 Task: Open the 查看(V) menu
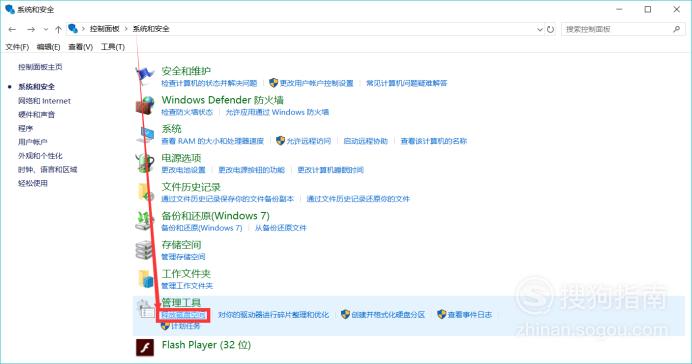[x=81, y=47]
